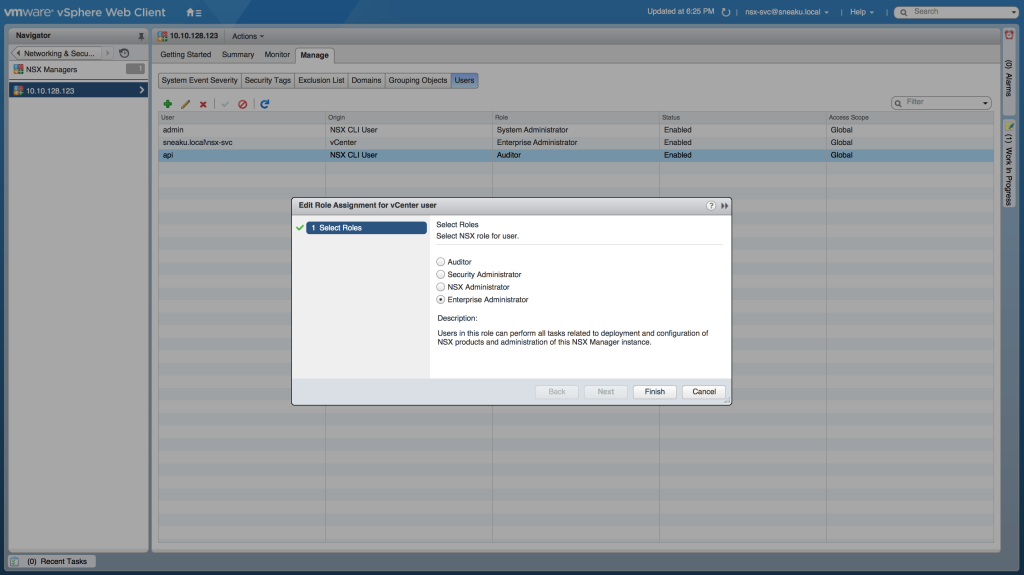Click the red X delete user icon

203,104
